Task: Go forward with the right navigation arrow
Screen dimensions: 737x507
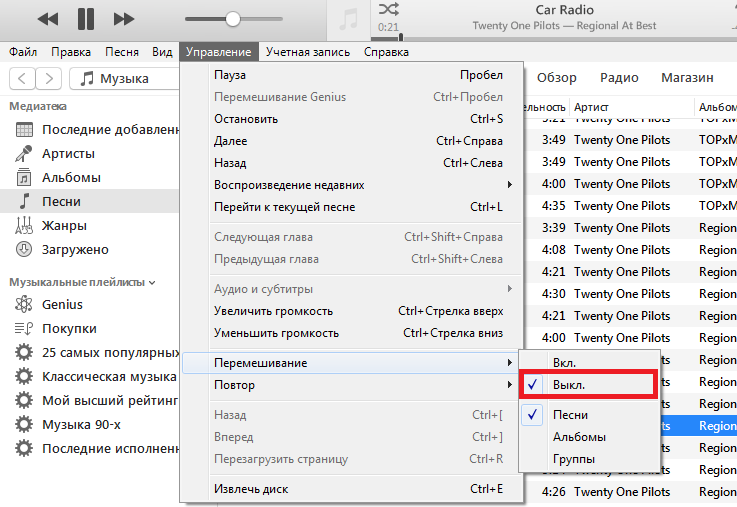Action: (48, 78)
